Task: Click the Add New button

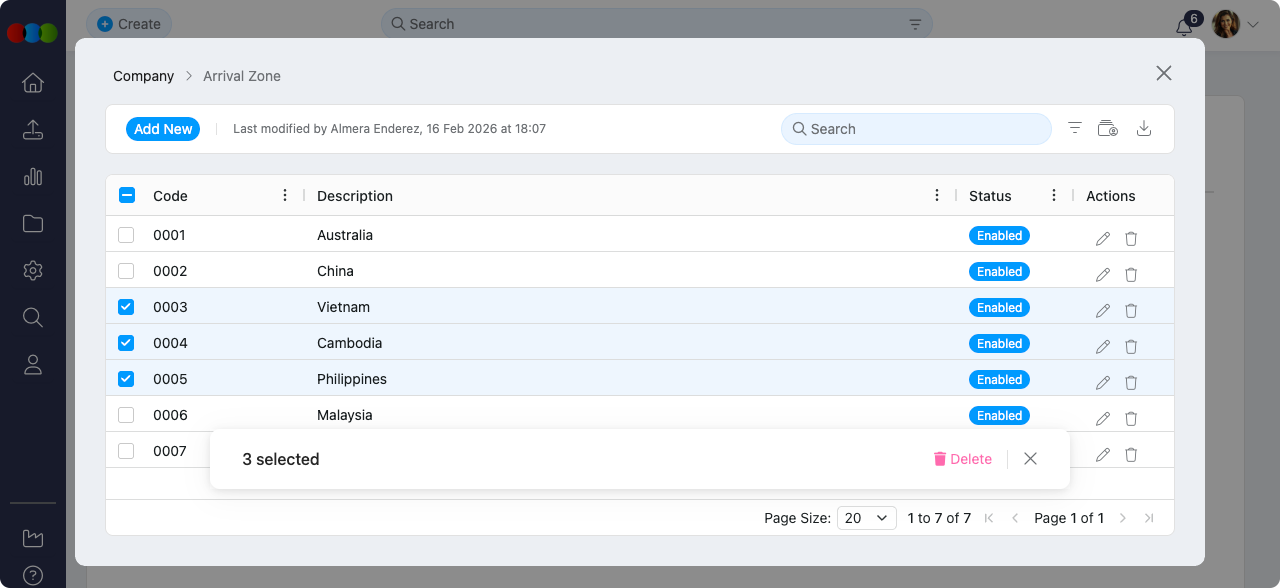Action: (163, 129)
